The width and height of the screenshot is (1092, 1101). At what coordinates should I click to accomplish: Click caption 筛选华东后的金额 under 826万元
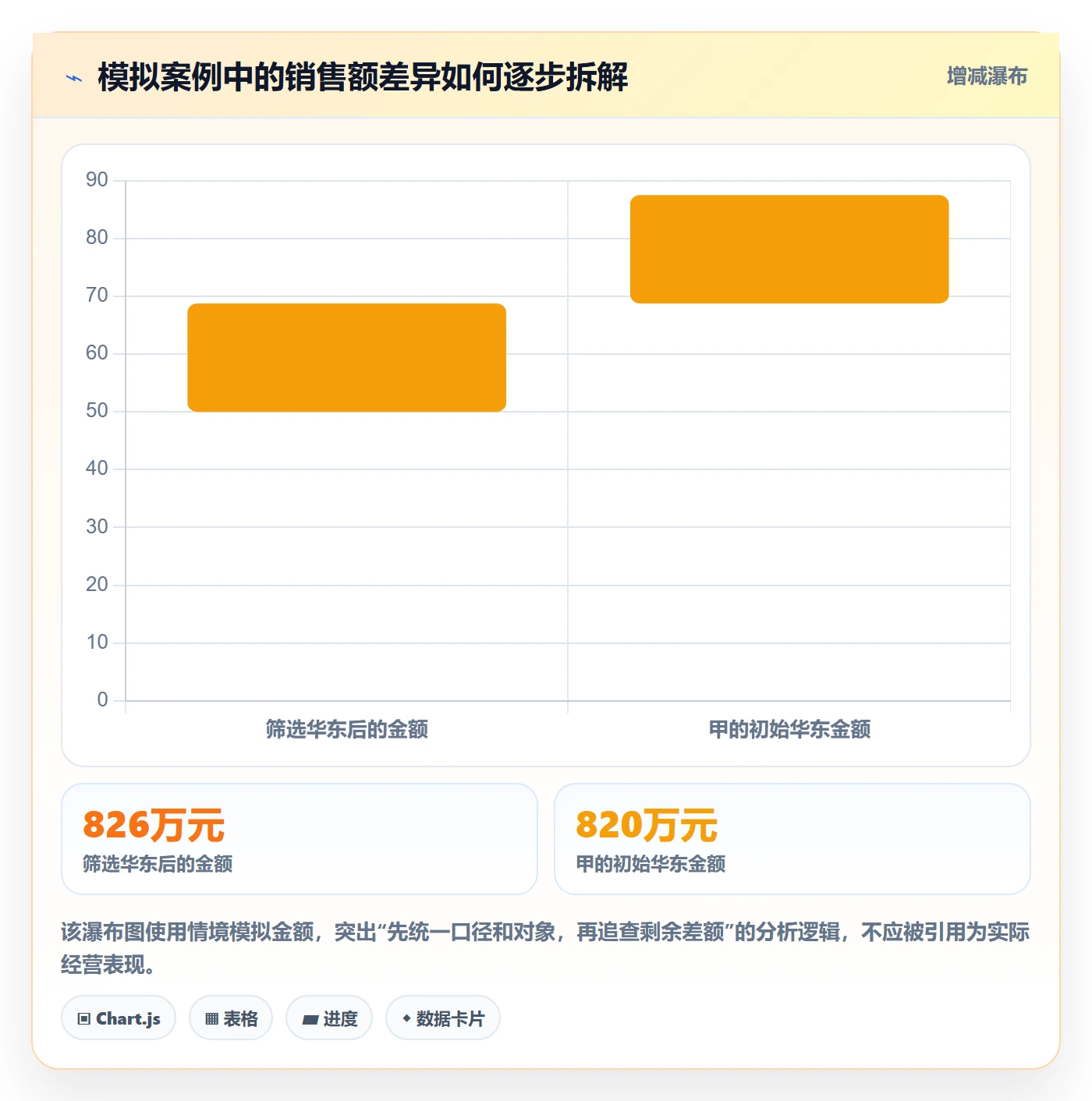158,863
